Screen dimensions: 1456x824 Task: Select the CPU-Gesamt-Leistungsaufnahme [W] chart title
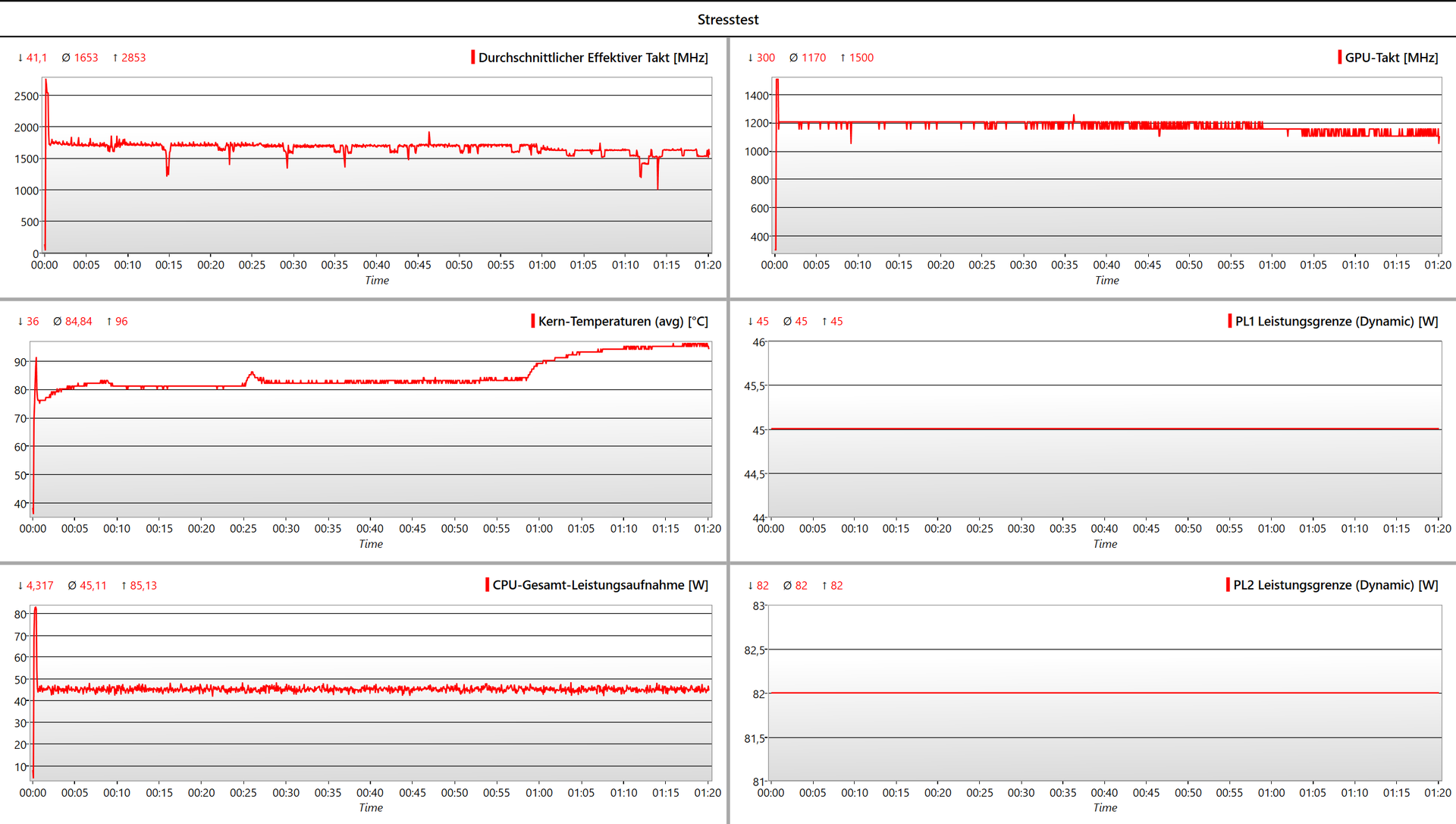pyautogui.click(x=600, y=585)
